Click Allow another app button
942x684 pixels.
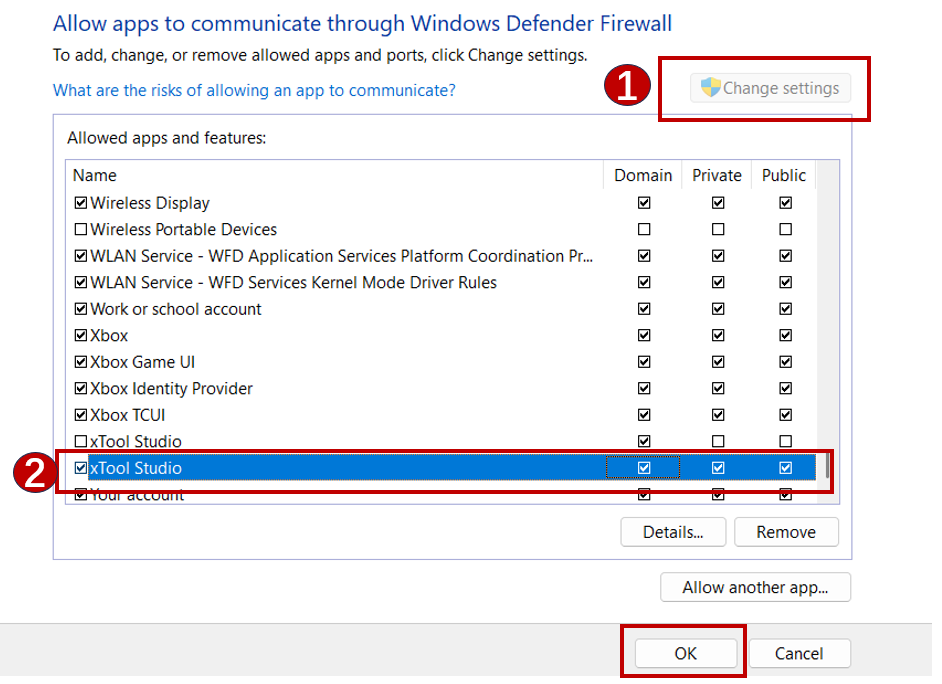pos(755,587)
